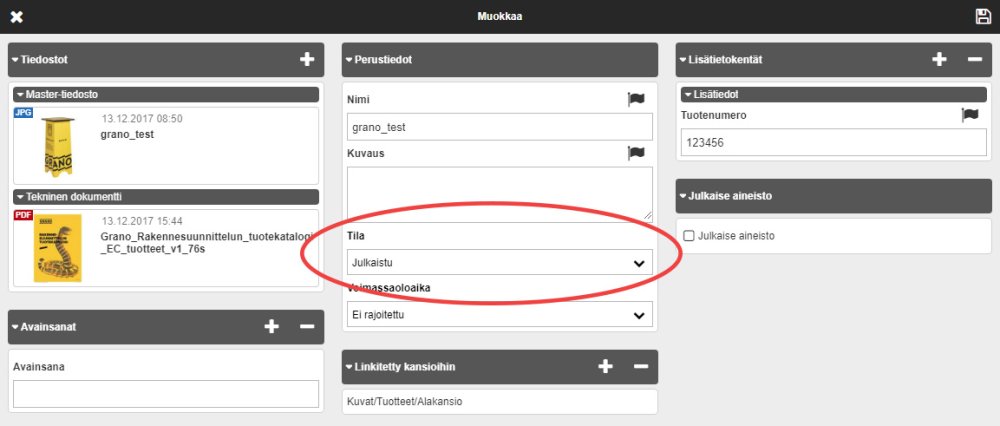Viewport: 1000px width, 426px height.
Task: Add a folder link with plus icon
Action: pyautogui.click(x=605, y=366)
